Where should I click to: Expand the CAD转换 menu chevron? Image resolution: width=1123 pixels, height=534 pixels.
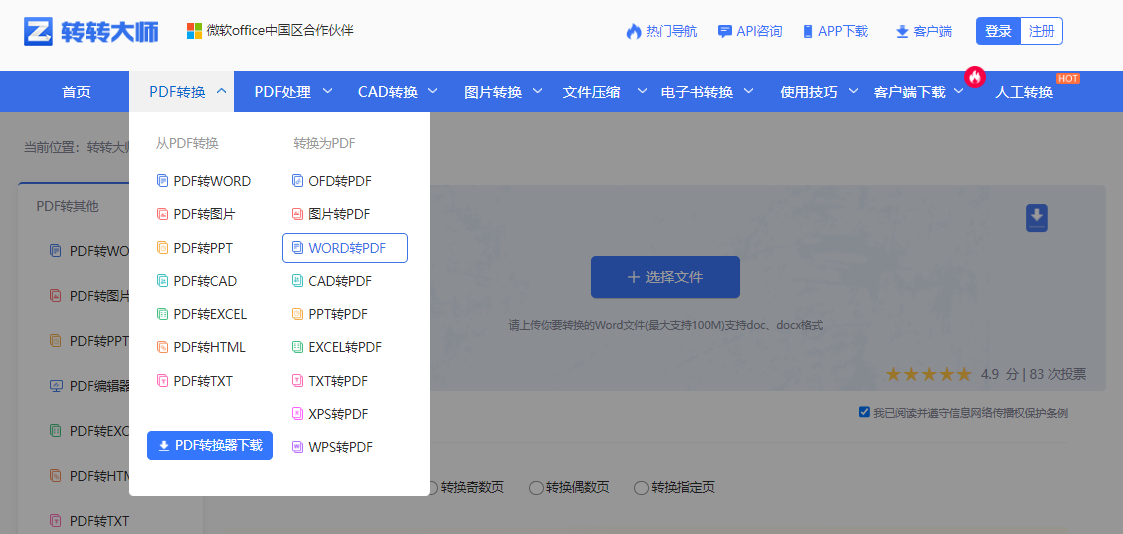(433, 91)
